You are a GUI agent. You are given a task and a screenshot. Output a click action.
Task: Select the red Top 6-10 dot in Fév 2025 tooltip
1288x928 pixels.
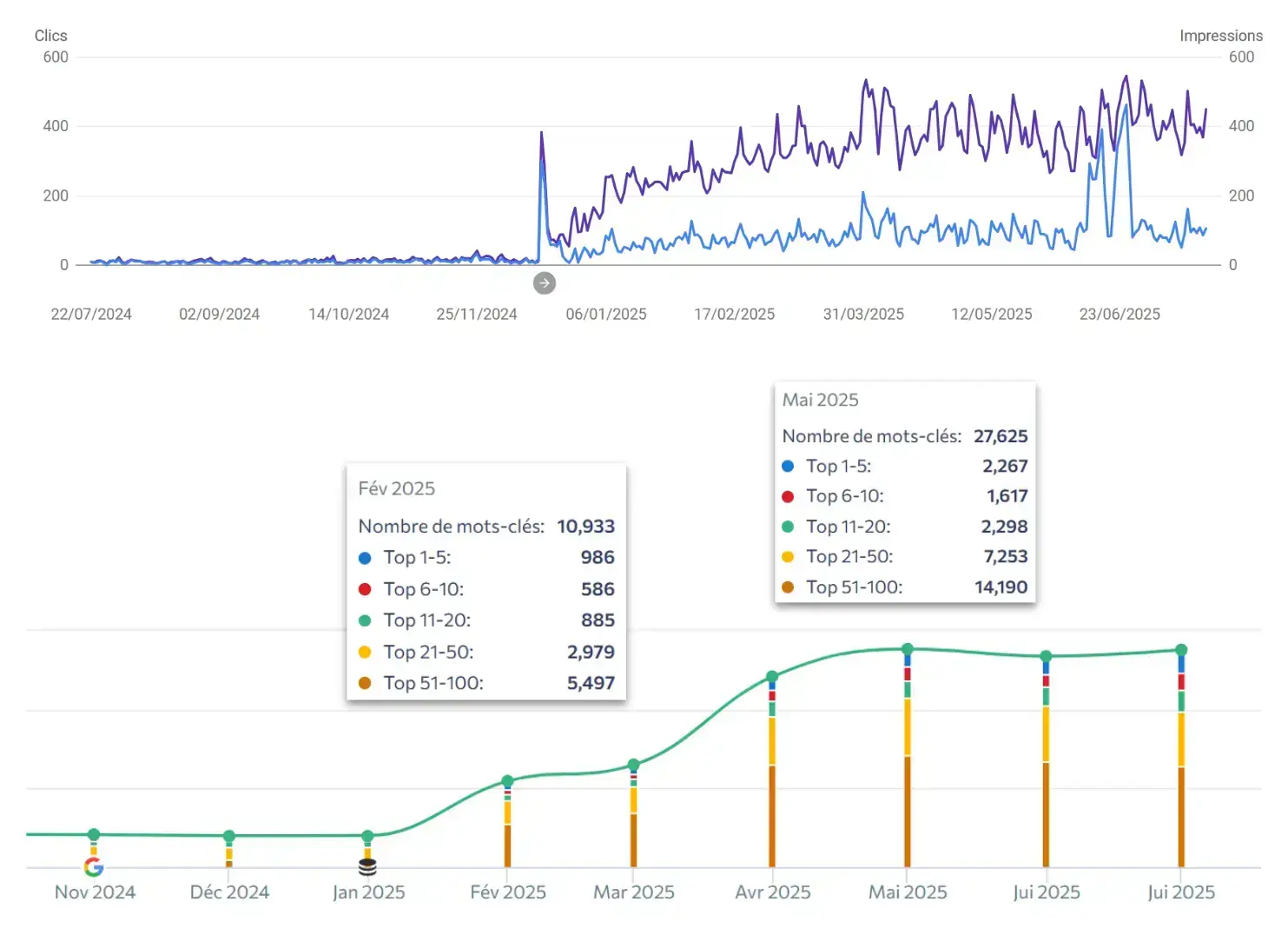[365, 589]
